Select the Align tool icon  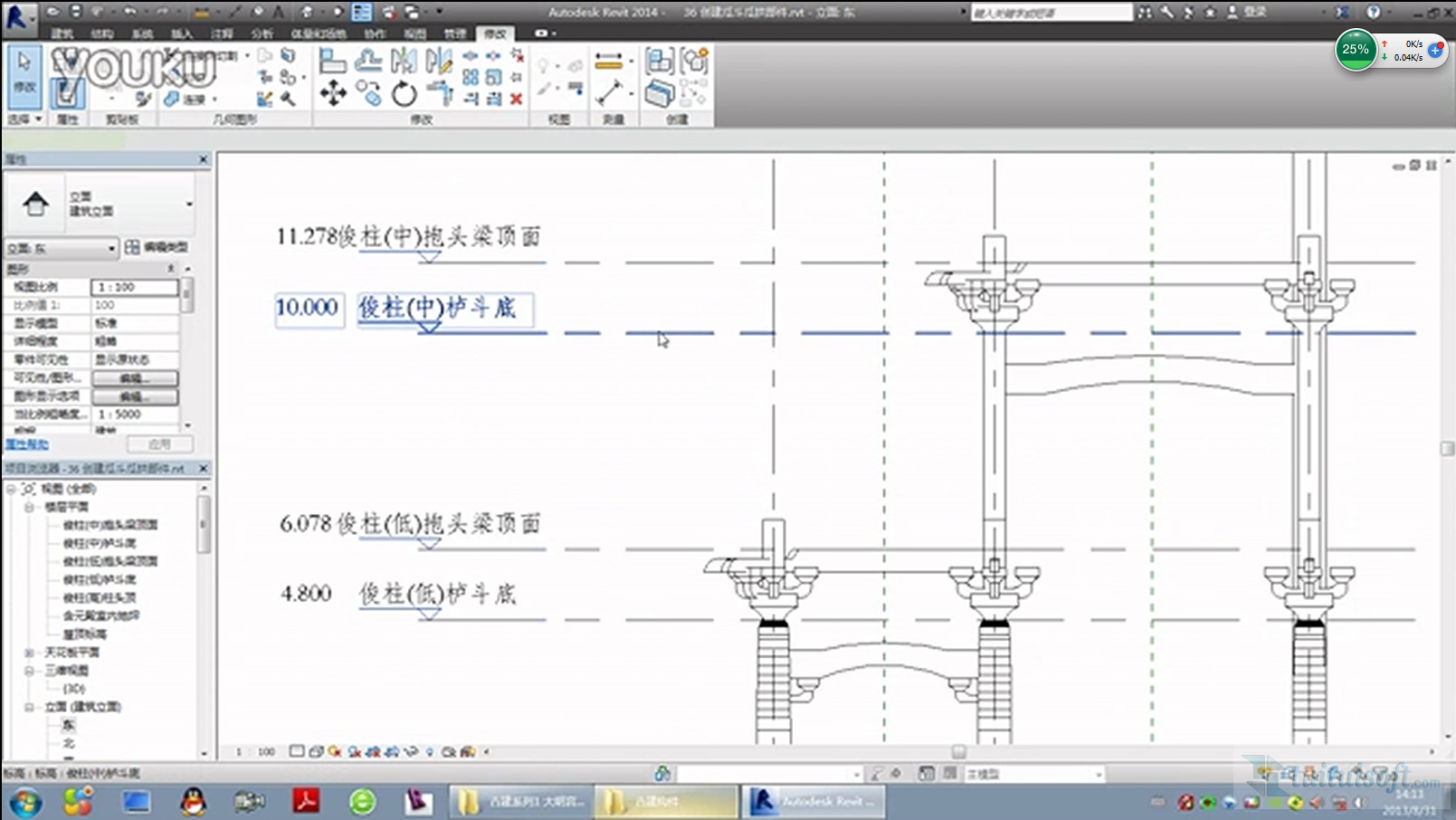(x=332, y=61)
